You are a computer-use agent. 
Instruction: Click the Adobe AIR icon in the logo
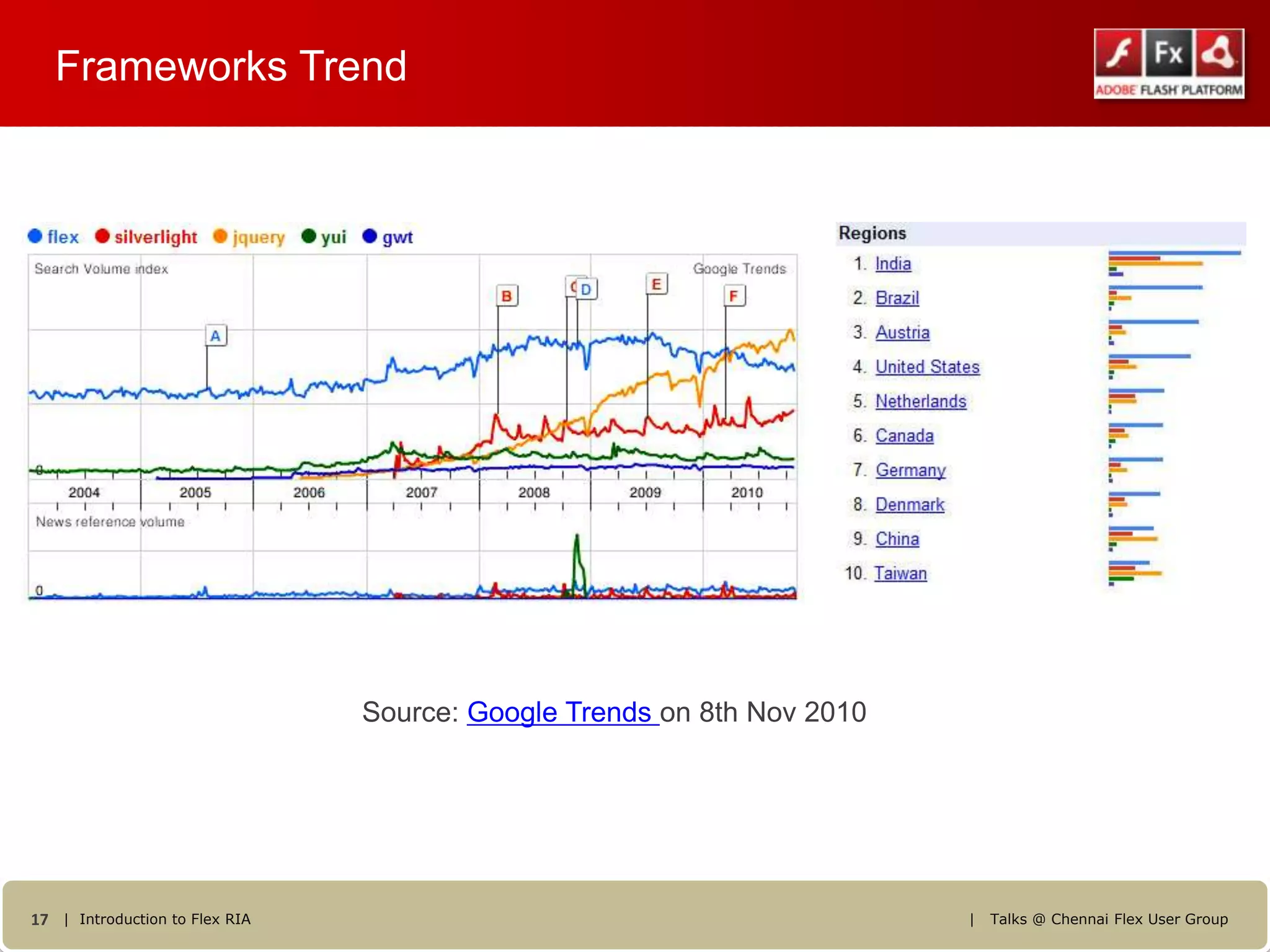click(1219, 54)
